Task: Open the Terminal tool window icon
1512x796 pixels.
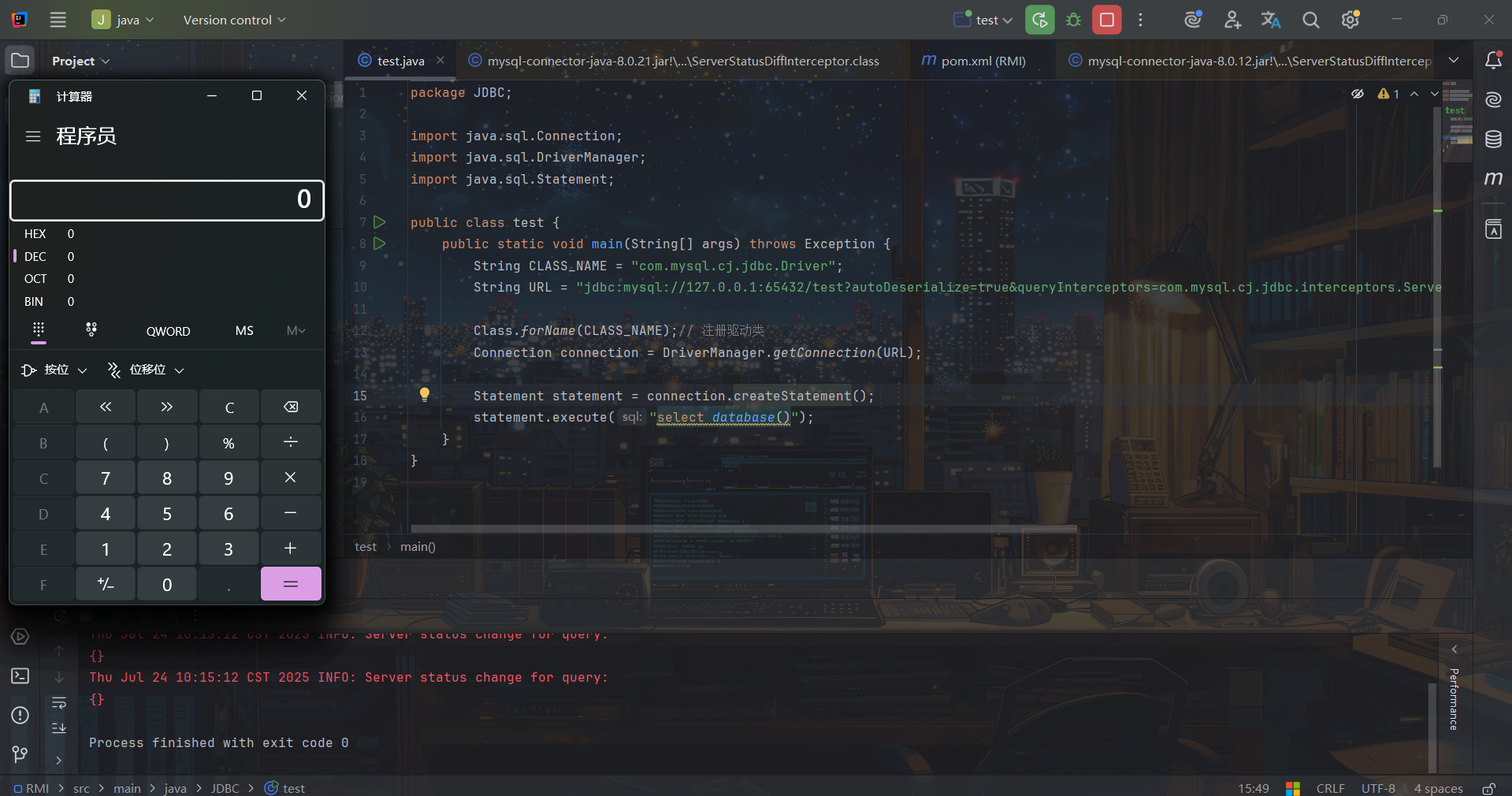Action: point(20,676)
